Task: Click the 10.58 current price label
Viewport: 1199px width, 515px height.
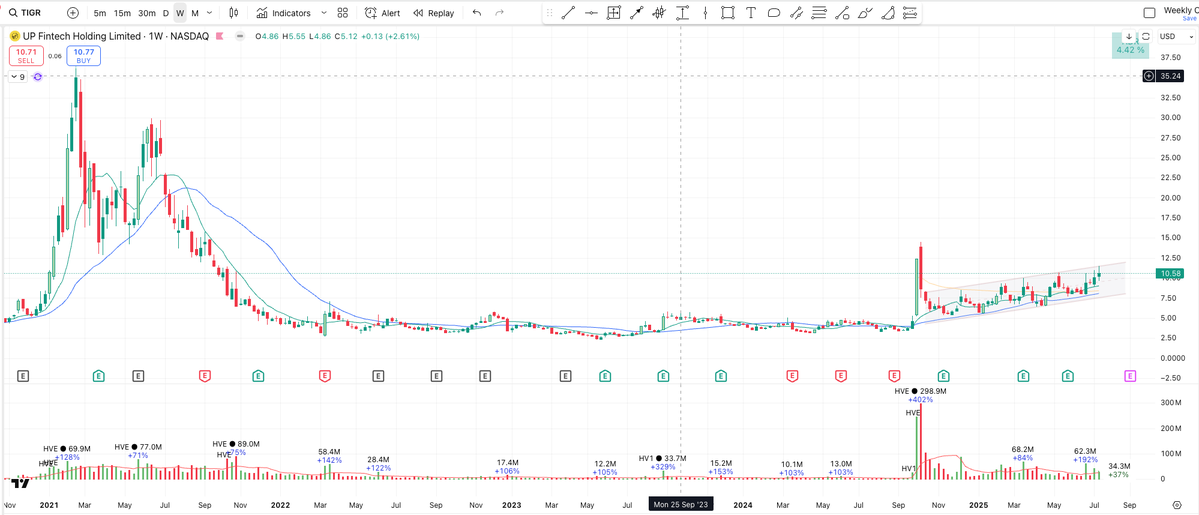Action: tap(1171, 273)
